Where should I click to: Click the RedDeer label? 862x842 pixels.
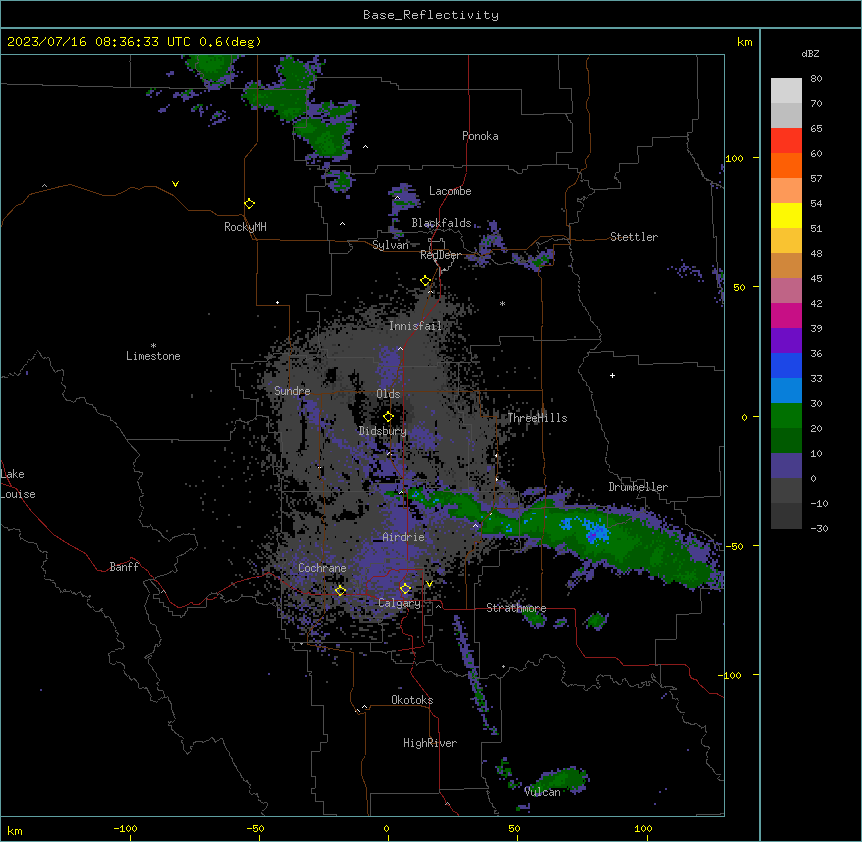coord(440,255)
